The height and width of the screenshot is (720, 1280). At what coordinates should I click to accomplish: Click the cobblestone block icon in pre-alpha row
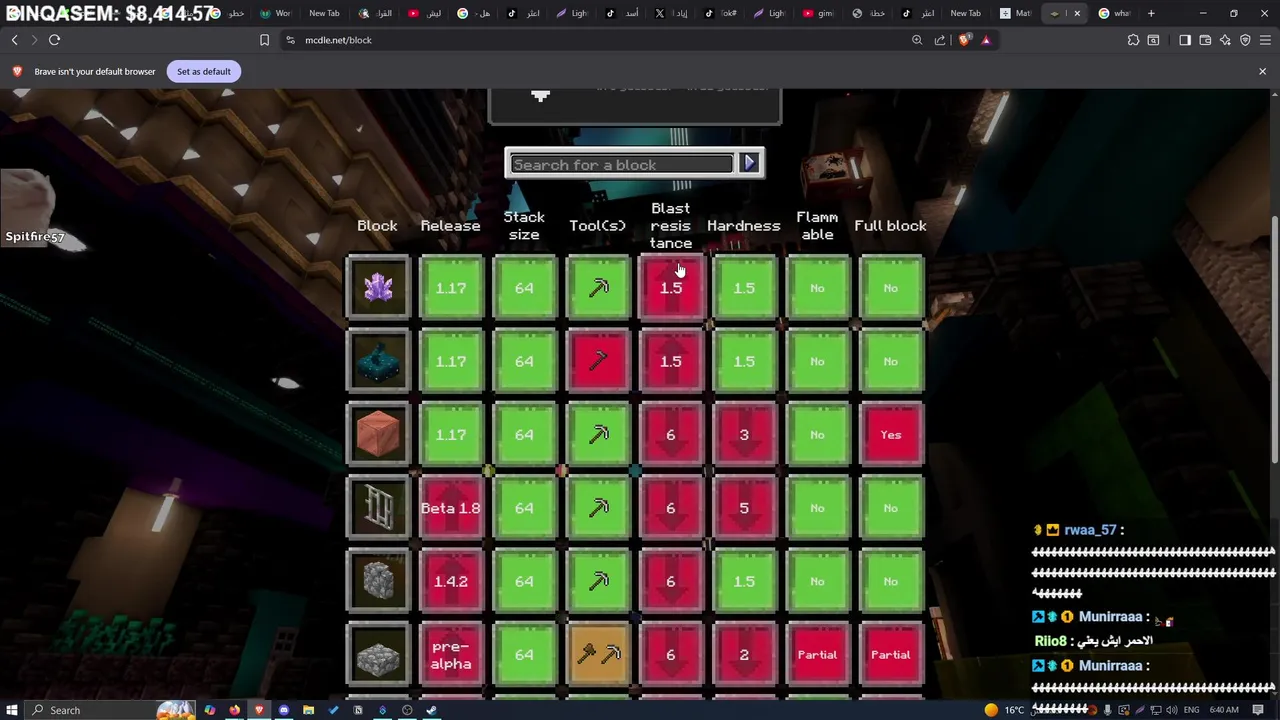click(x=378, y=655)
